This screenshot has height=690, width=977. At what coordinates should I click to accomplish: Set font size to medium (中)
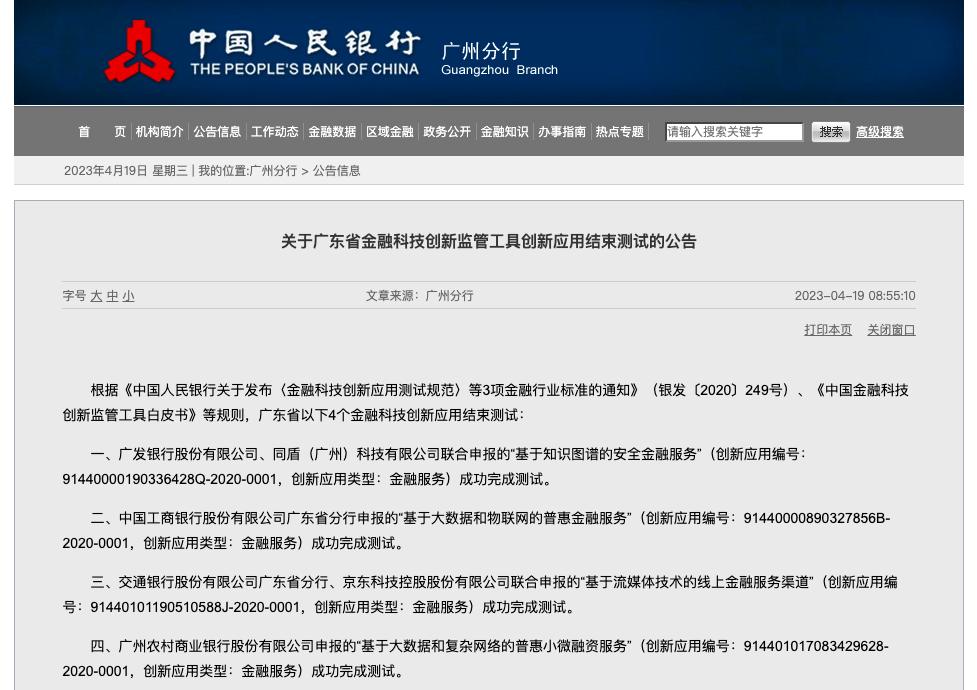[x=112, y=296]
